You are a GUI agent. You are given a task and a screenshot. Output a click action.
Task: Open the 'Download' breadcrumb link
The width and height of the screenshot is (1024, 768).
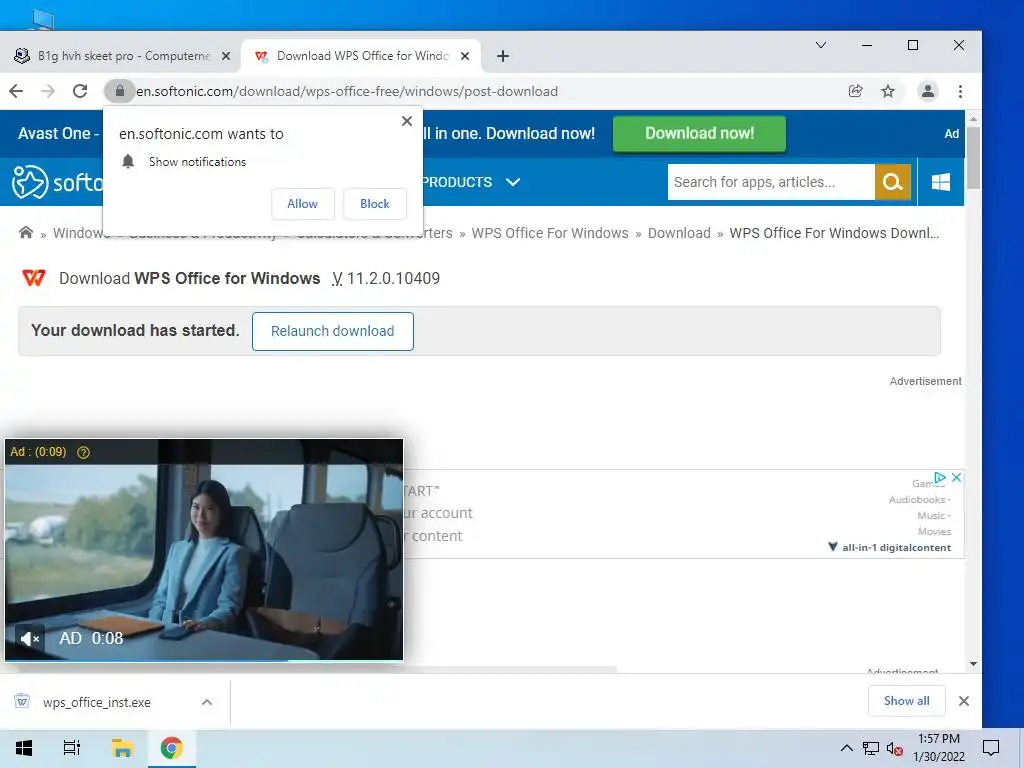679,233
